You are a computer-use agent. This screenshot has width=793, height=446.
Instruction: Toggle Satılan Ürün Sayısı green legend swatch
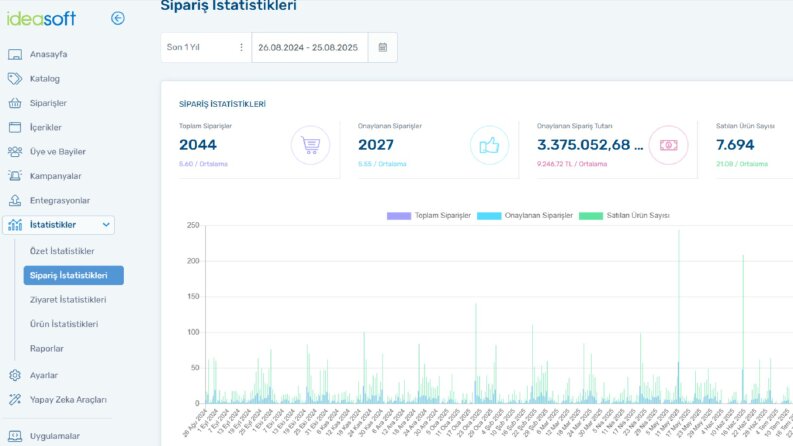591,216
